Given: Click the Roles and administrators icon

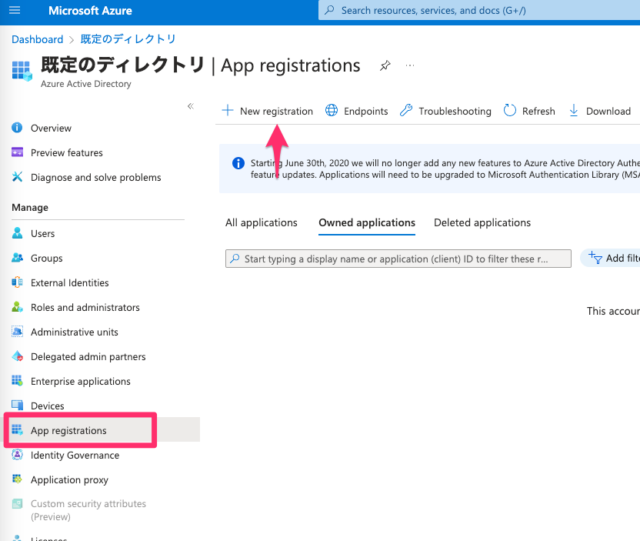Looking at the screenshot, I should pos(17,307).
